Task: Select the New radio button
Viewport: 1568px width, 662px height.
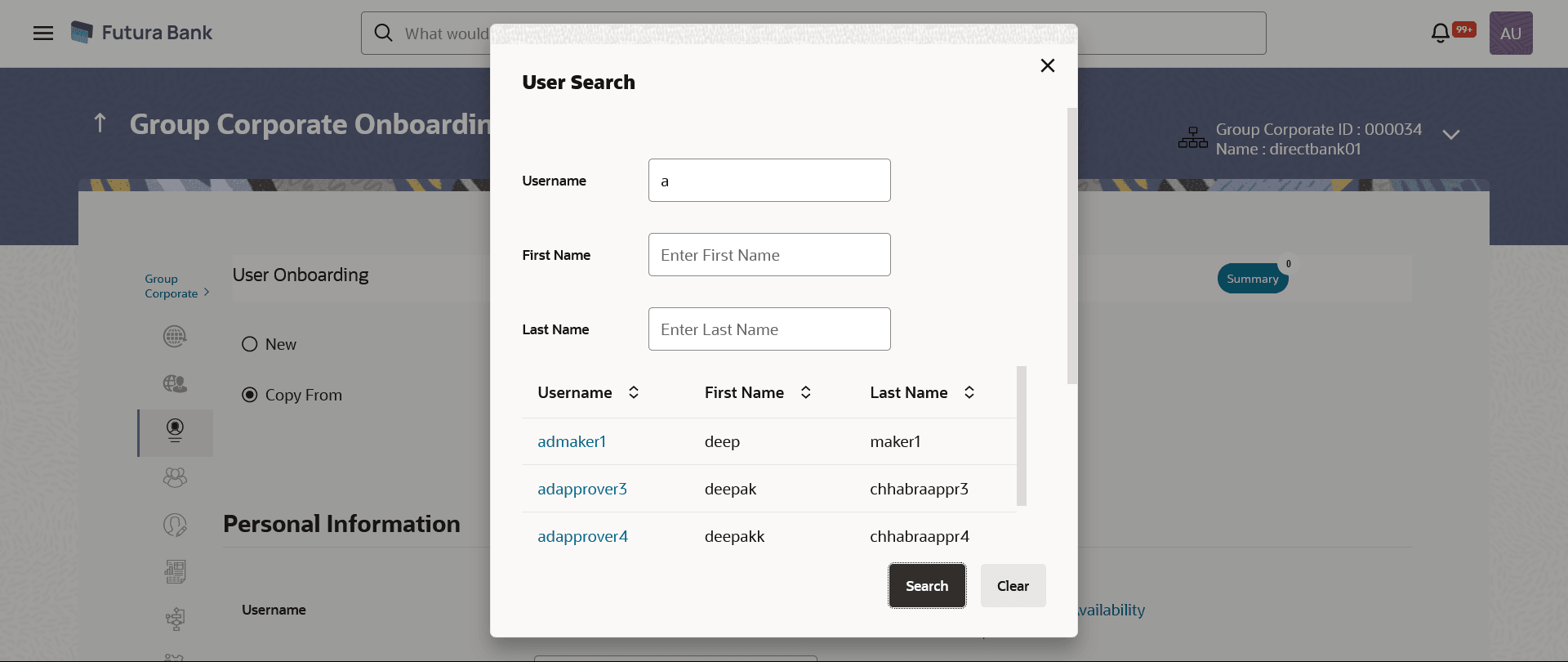Action: click(x=250, y=345)
